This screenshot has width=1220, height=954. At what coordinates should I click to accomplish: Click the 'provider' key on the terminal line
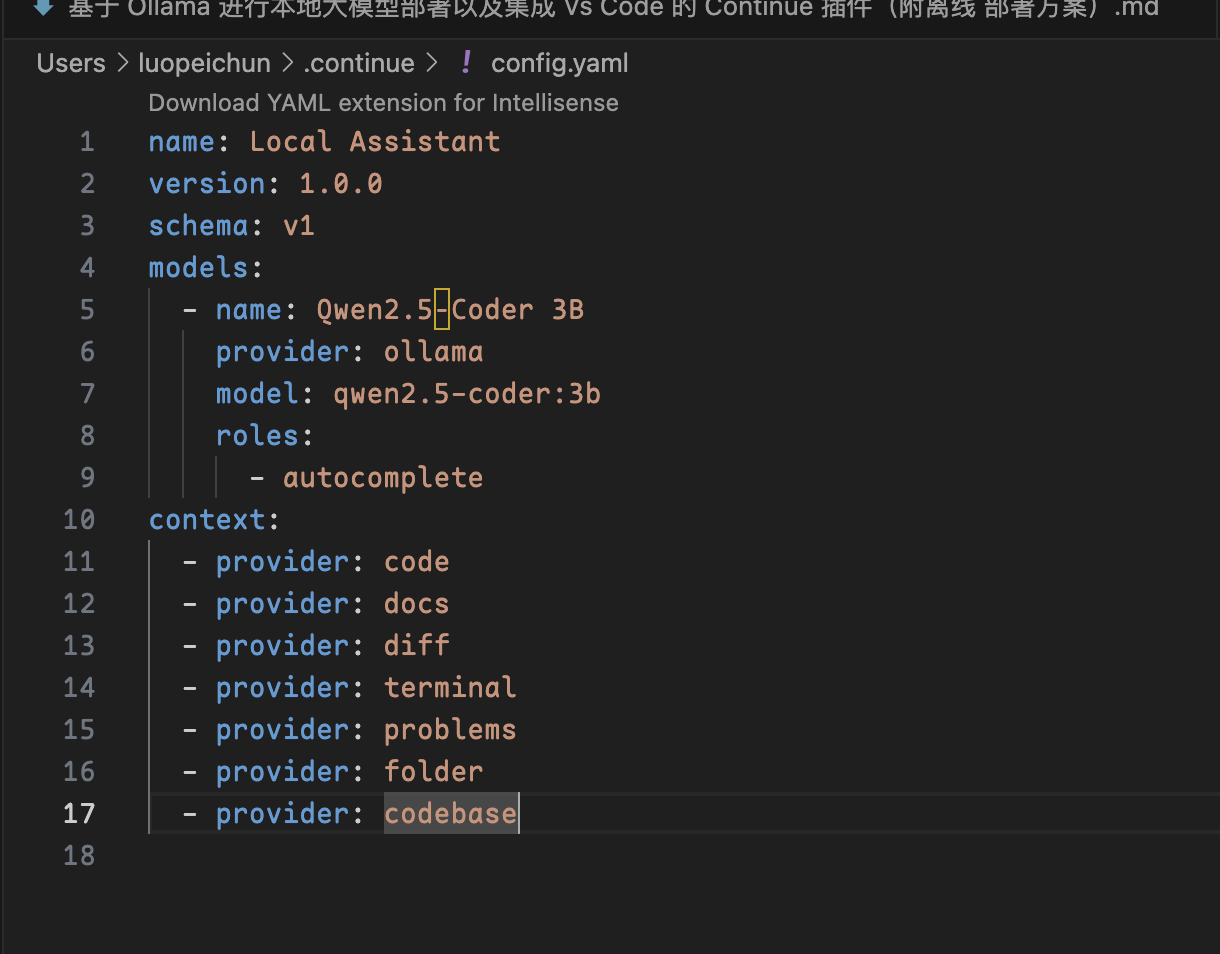tap(282, 688)
